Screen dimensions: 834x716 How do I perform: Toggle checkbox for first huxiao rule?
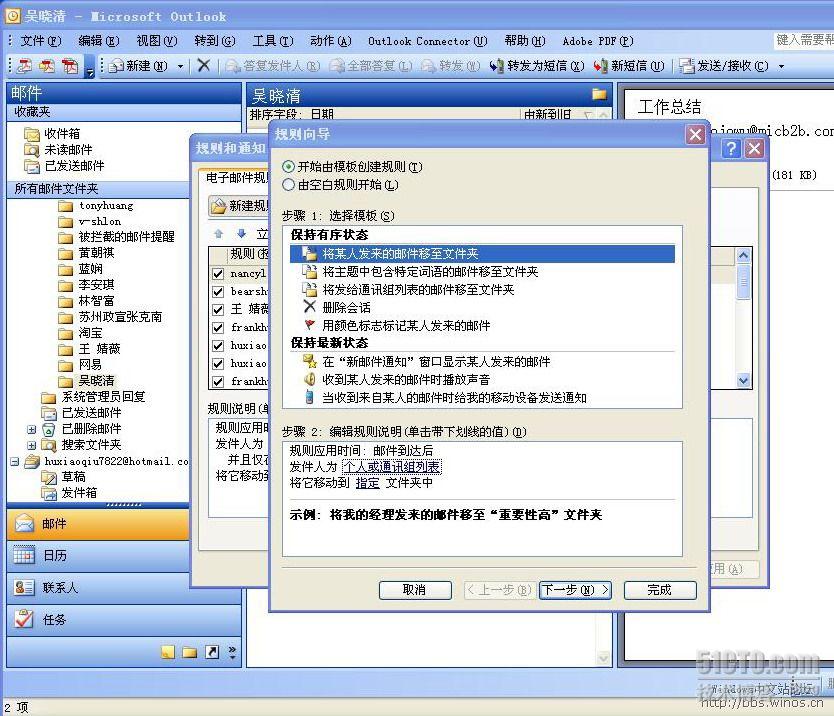(218, 346)
